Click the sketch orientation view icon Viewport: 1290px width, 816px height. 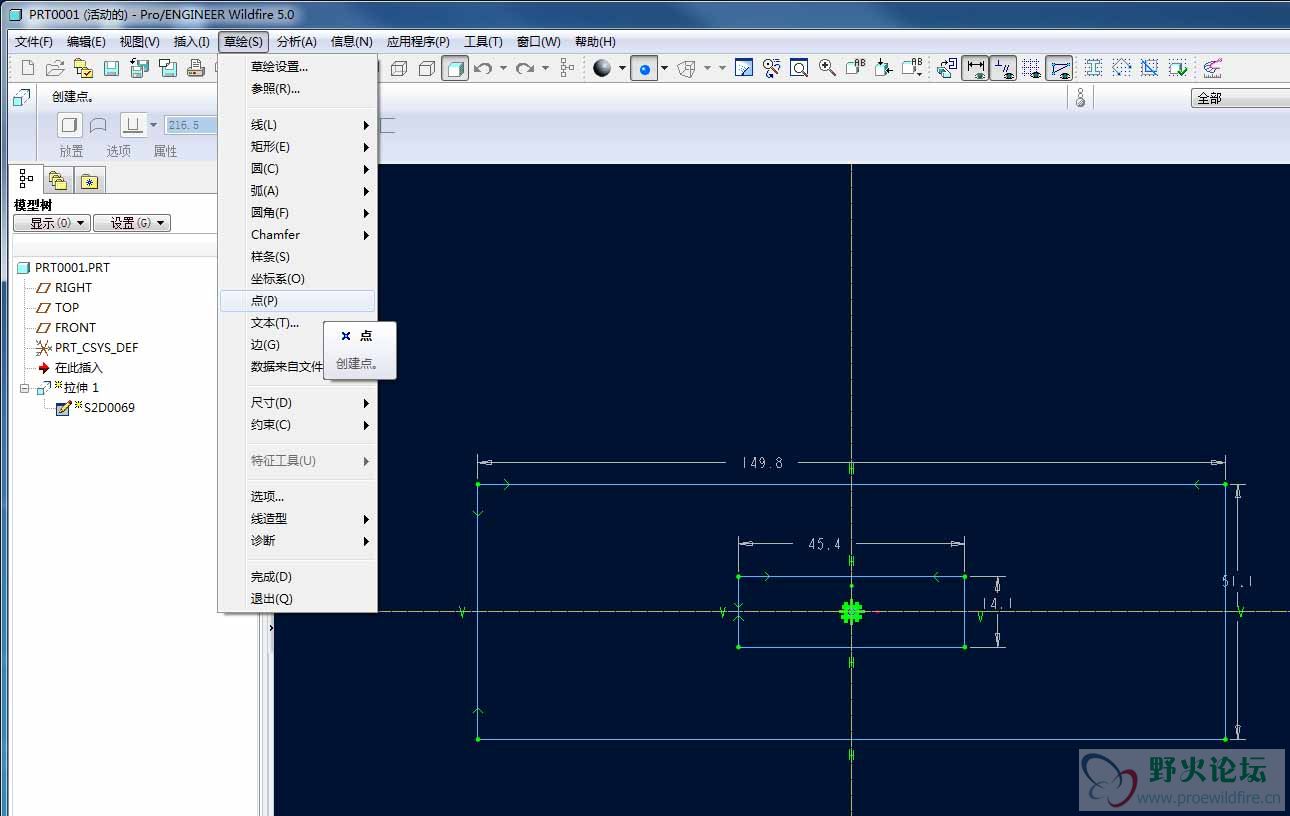(x=946, y=68)
